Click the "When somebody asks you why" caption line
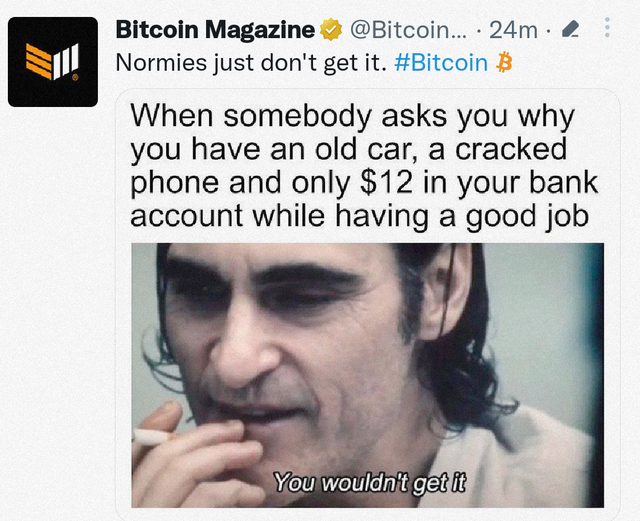Screen dimensions: 640x521 [x=353, y=117]
